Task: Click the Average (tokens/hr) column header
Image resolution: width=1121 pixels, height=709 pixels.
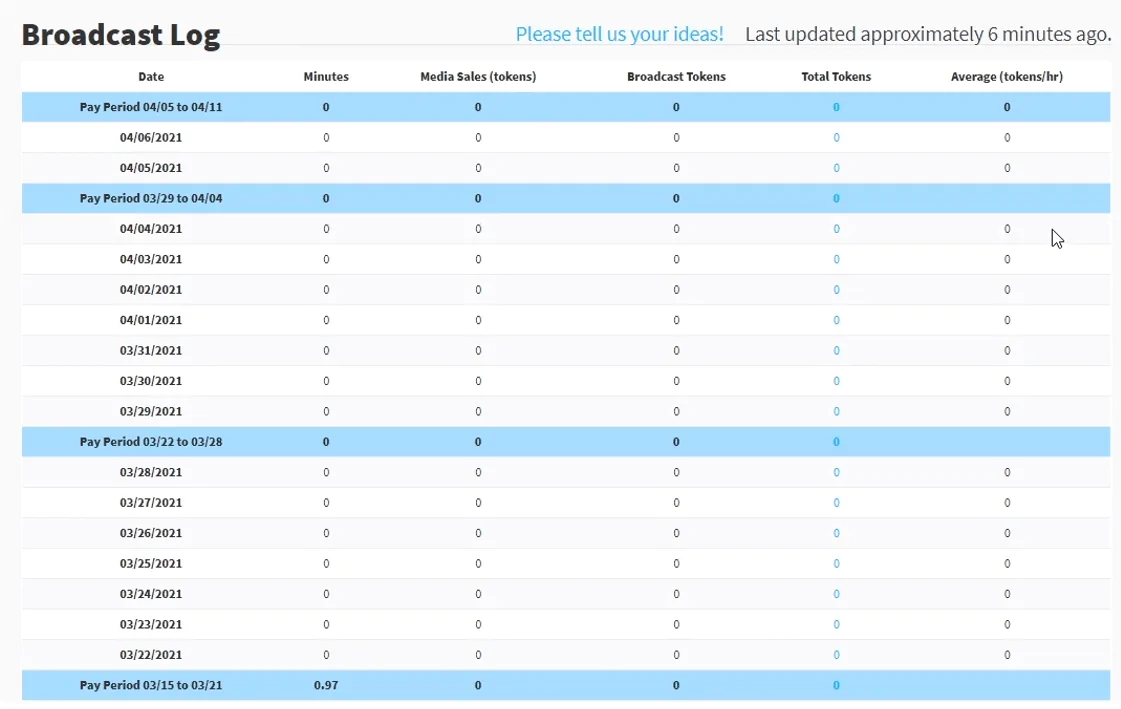Action: coord(1007,76)
